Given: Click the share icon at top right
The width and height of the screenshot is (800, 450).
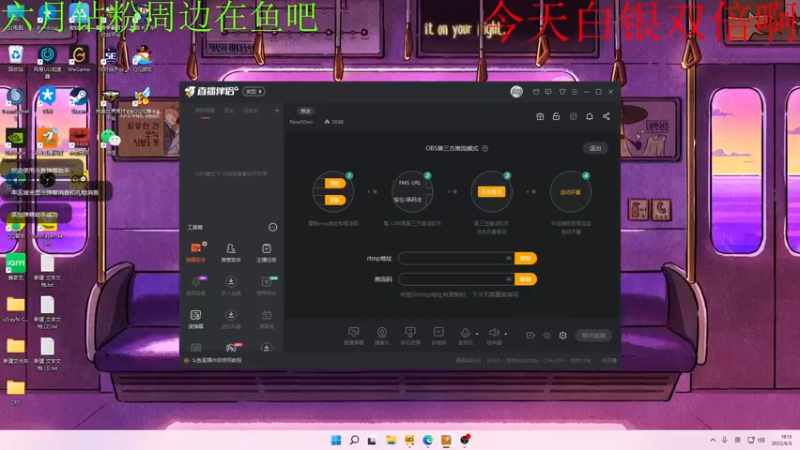Looking at the screenshot, I should 606,116.
